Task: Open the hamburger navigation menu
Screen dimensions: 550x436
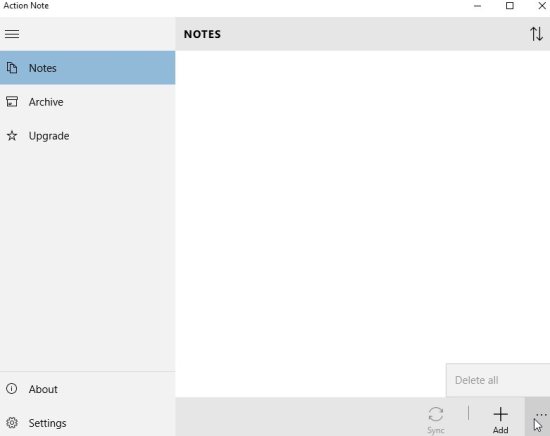Action: pyautogui.click(x=12, y=34)
